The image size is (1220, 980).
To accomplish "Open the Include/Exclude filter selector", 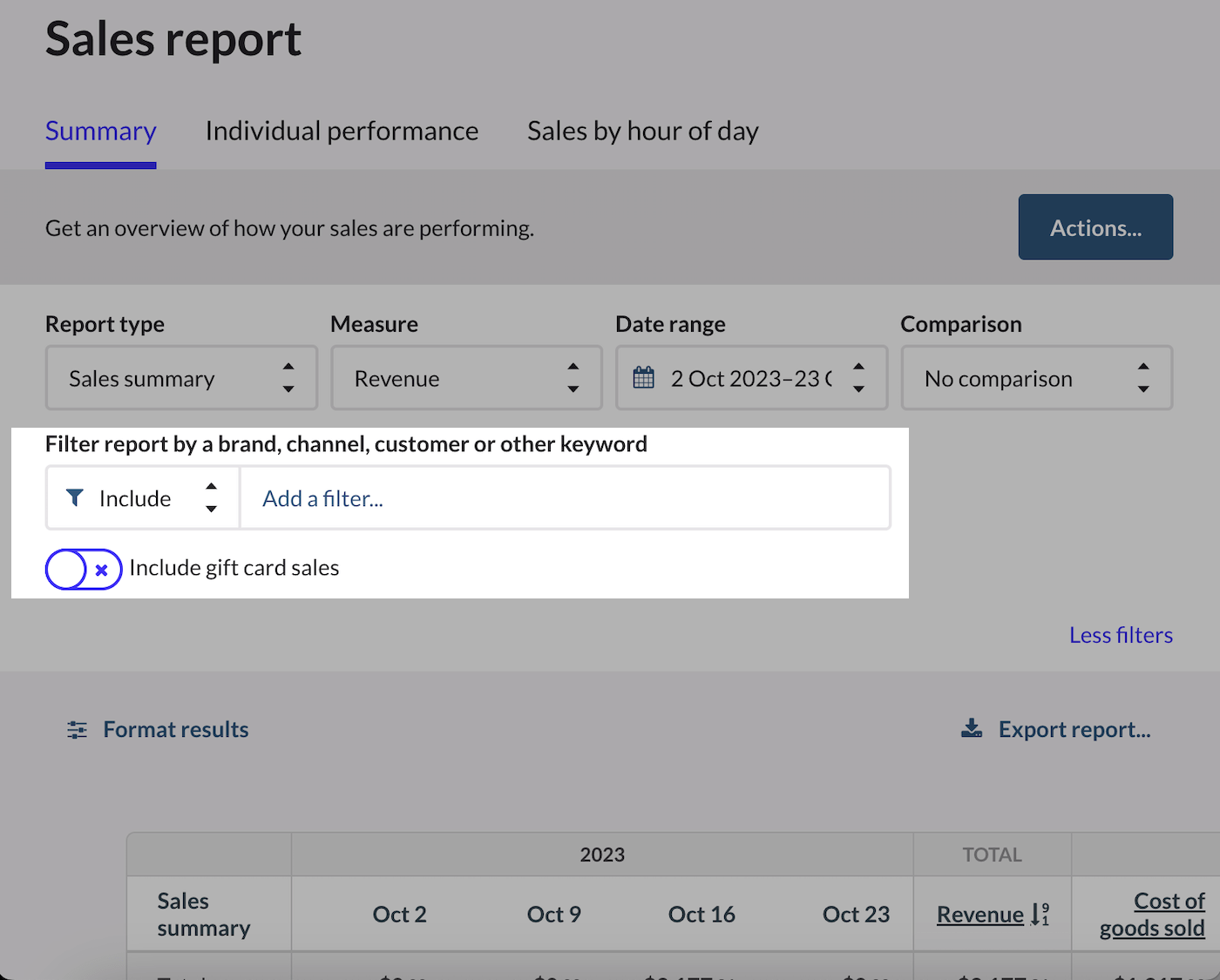I will click(x=142, y=497).
